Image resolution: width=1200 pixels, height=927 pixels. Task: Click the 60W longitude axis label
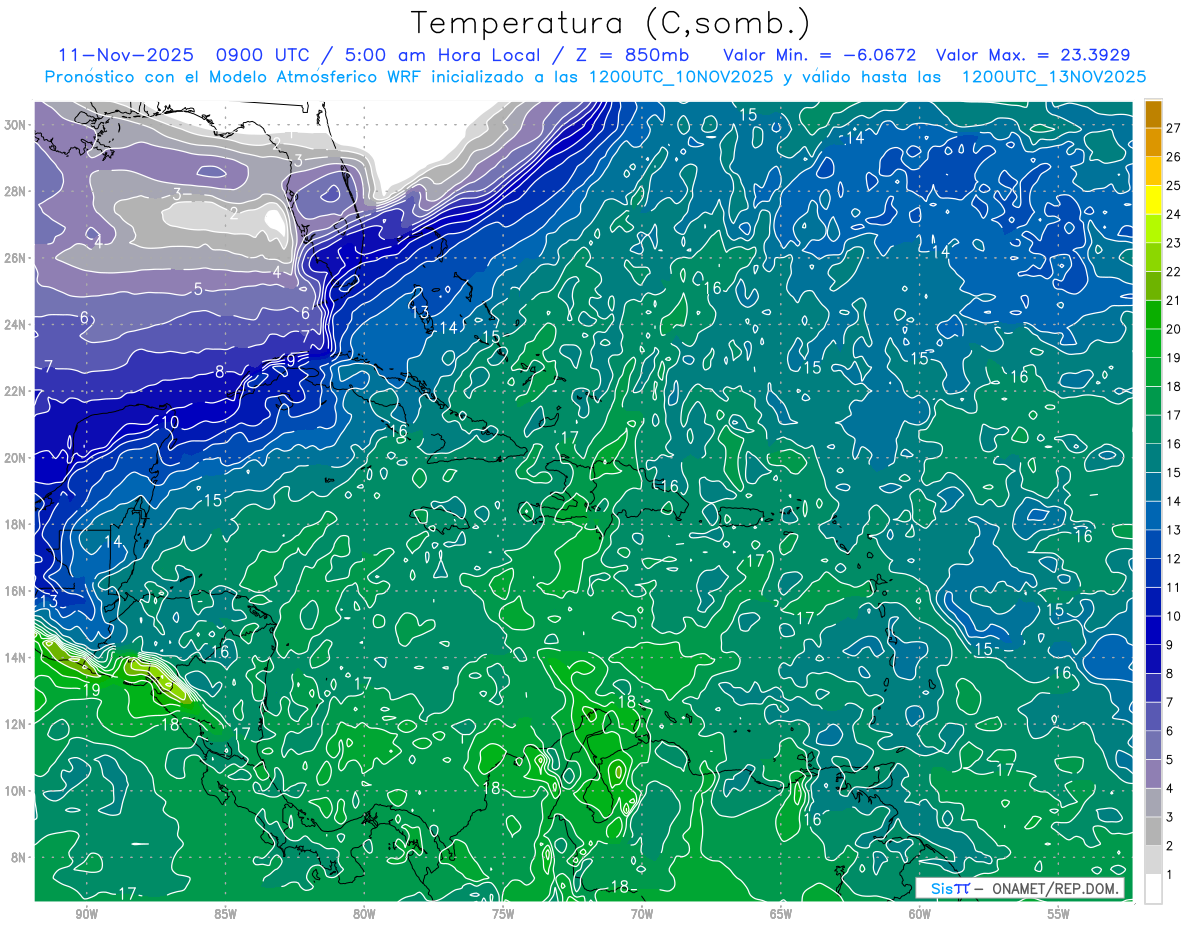pos(920,914)
